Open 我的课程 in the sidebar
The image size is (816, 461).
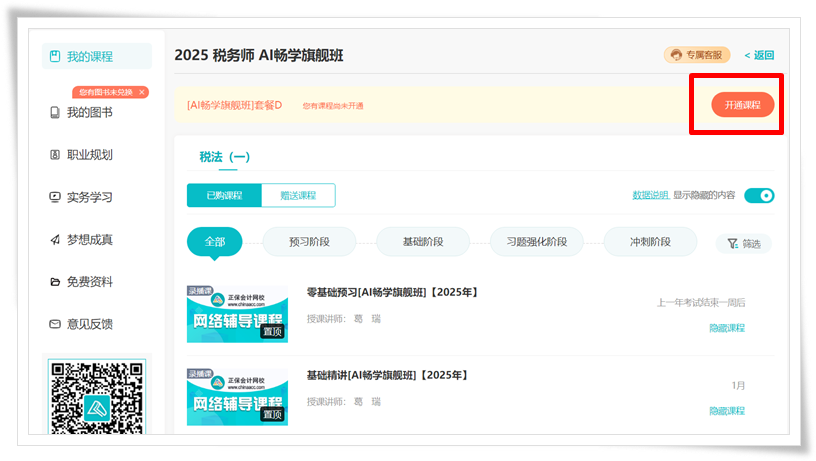pyautogui.click(x=90, y=56)
